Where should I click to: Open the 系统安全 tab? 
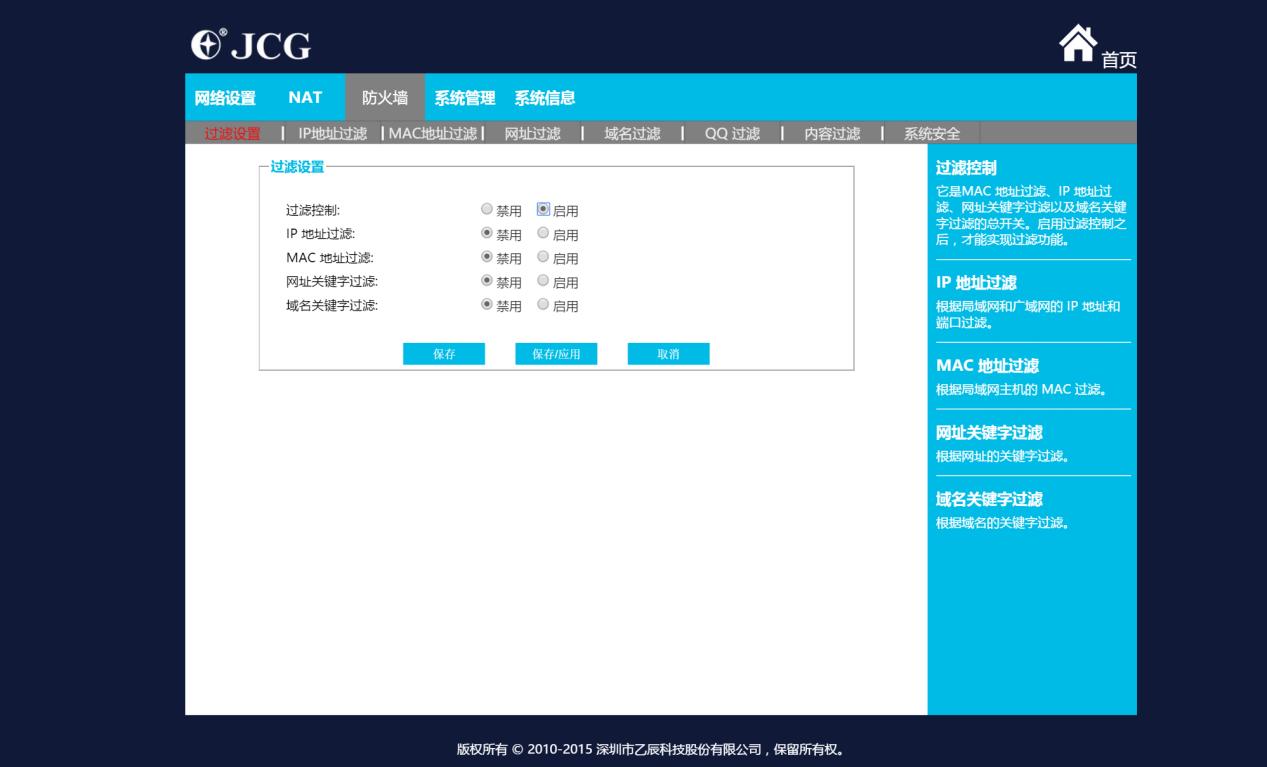(x=929, y=131)
